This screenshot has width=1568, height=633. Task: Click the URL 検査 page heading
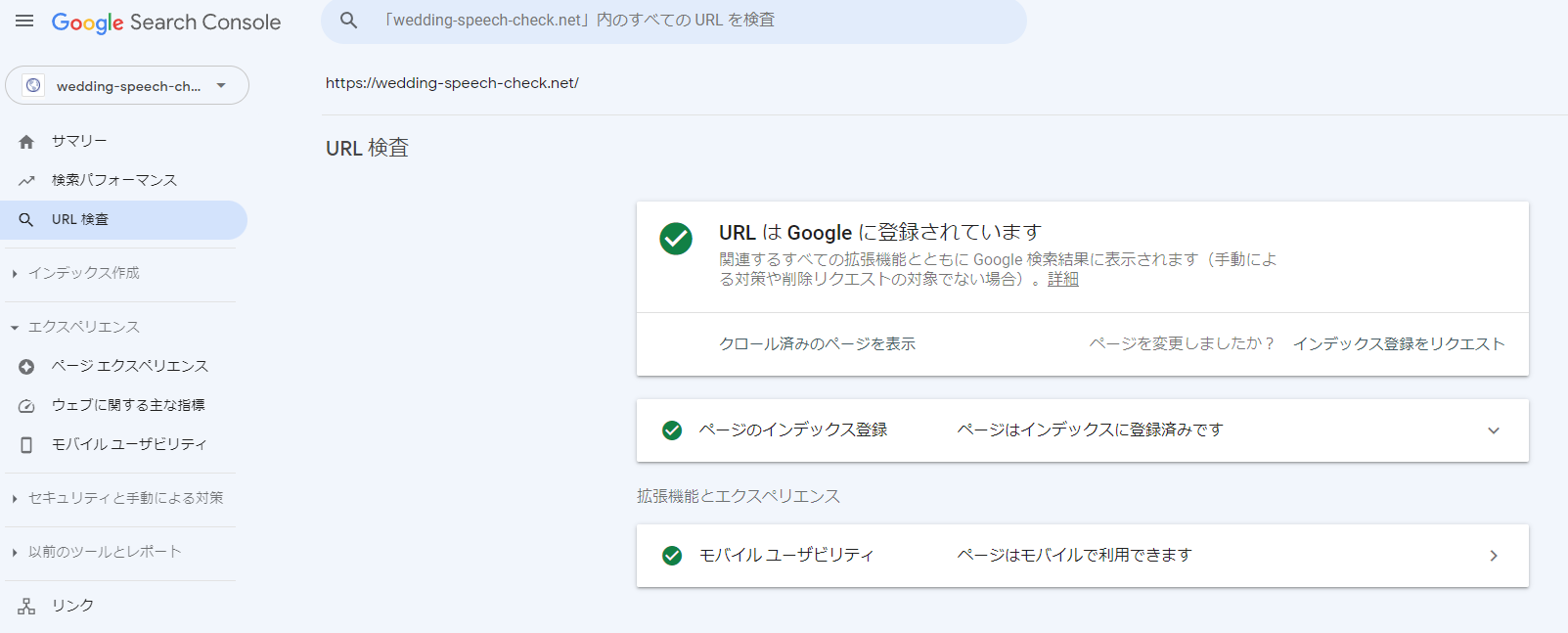367,148
